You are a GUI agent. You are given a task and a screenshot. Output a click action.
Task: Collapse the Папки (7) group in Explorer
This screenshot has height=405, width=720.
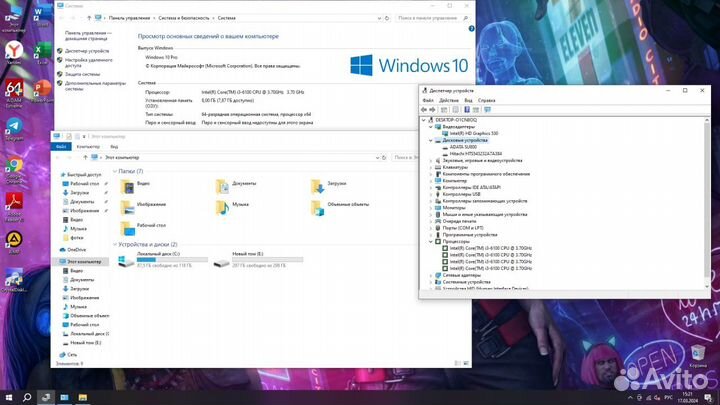point(115,171)
